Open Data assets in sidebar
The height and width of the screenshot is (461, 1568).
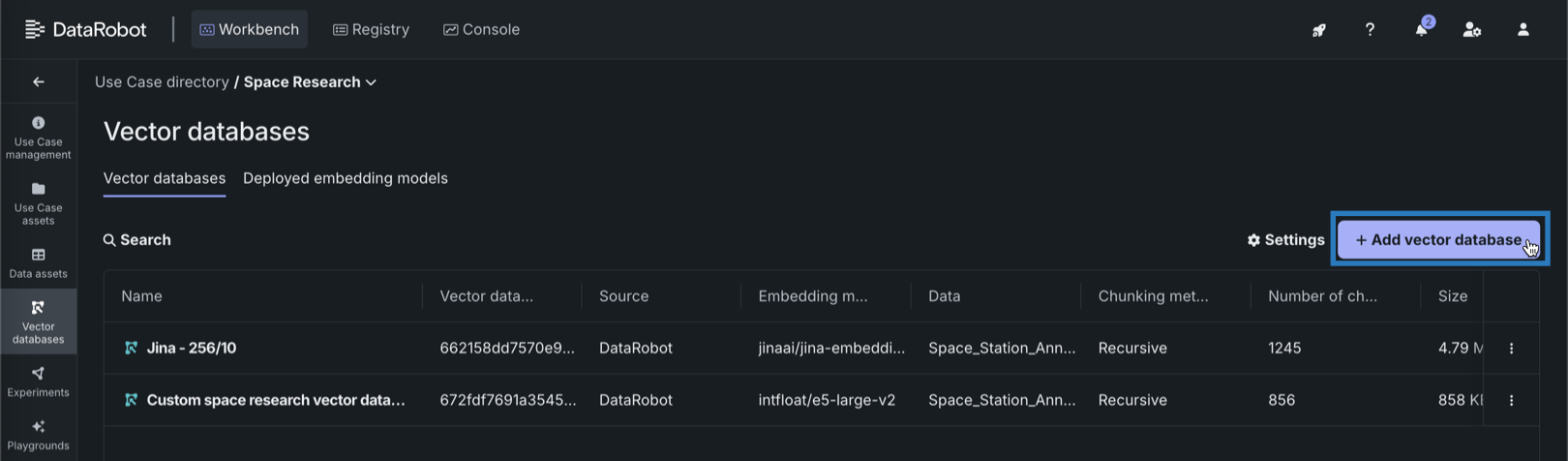click(x=39, y=262)
